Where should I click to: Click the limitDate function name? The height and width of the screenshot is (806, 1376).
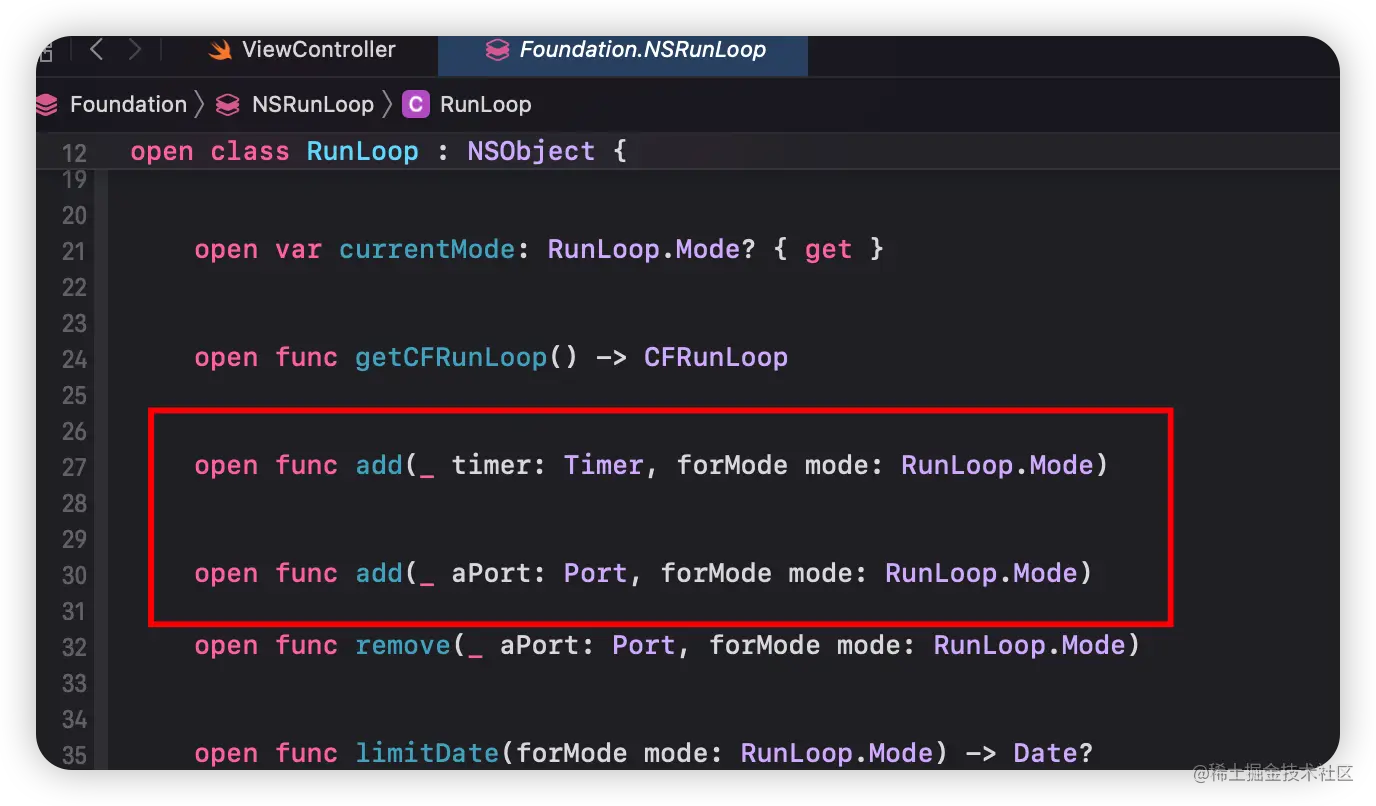coord(427,753)
